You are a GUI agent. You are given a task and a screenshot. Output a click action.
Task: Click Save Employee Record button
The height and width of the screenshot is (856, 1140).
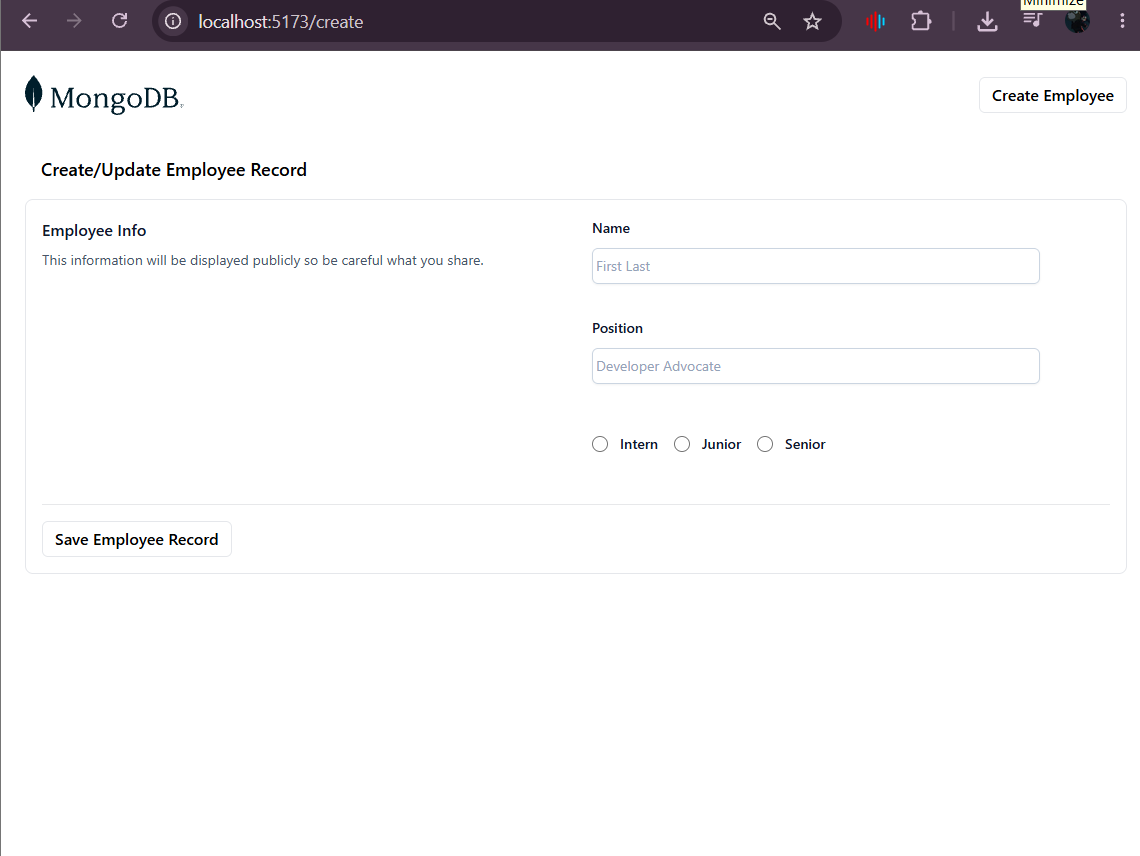coord(137,540)
